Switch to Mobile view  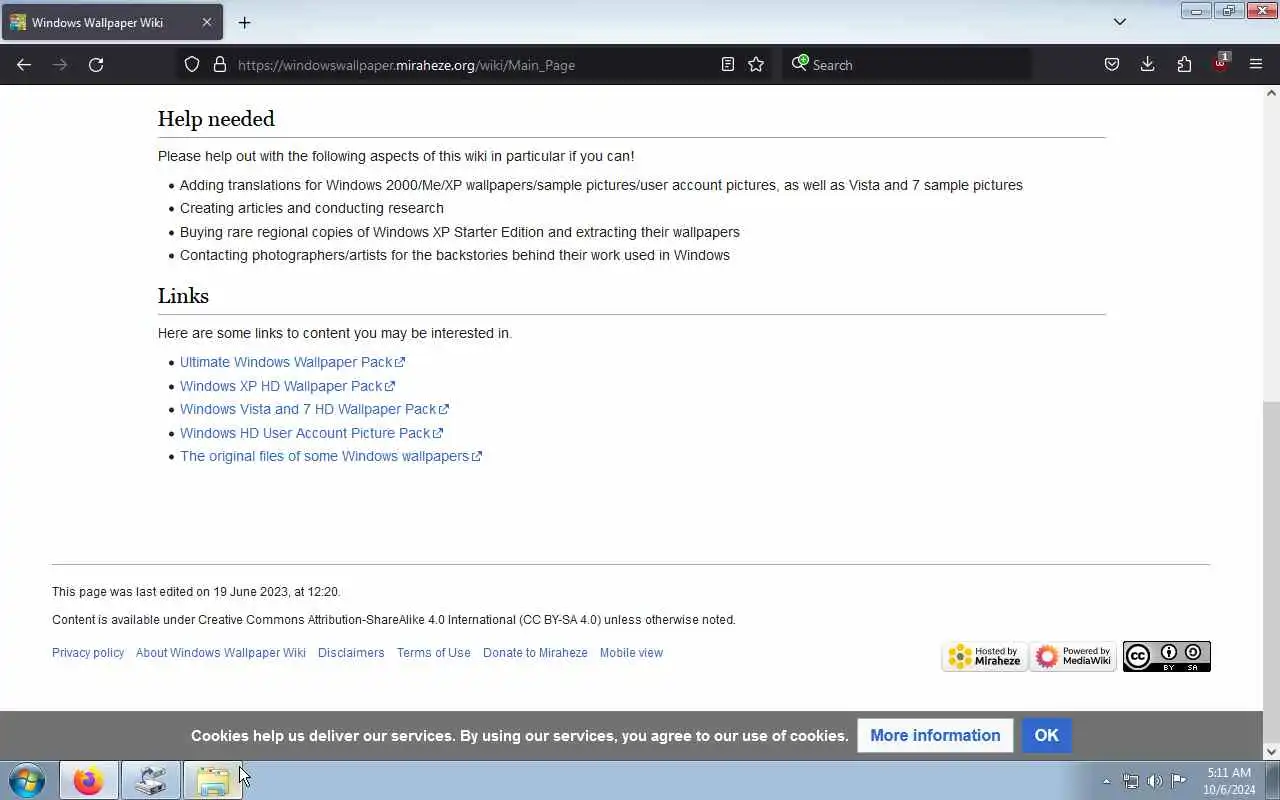click(x=631, y=653)
